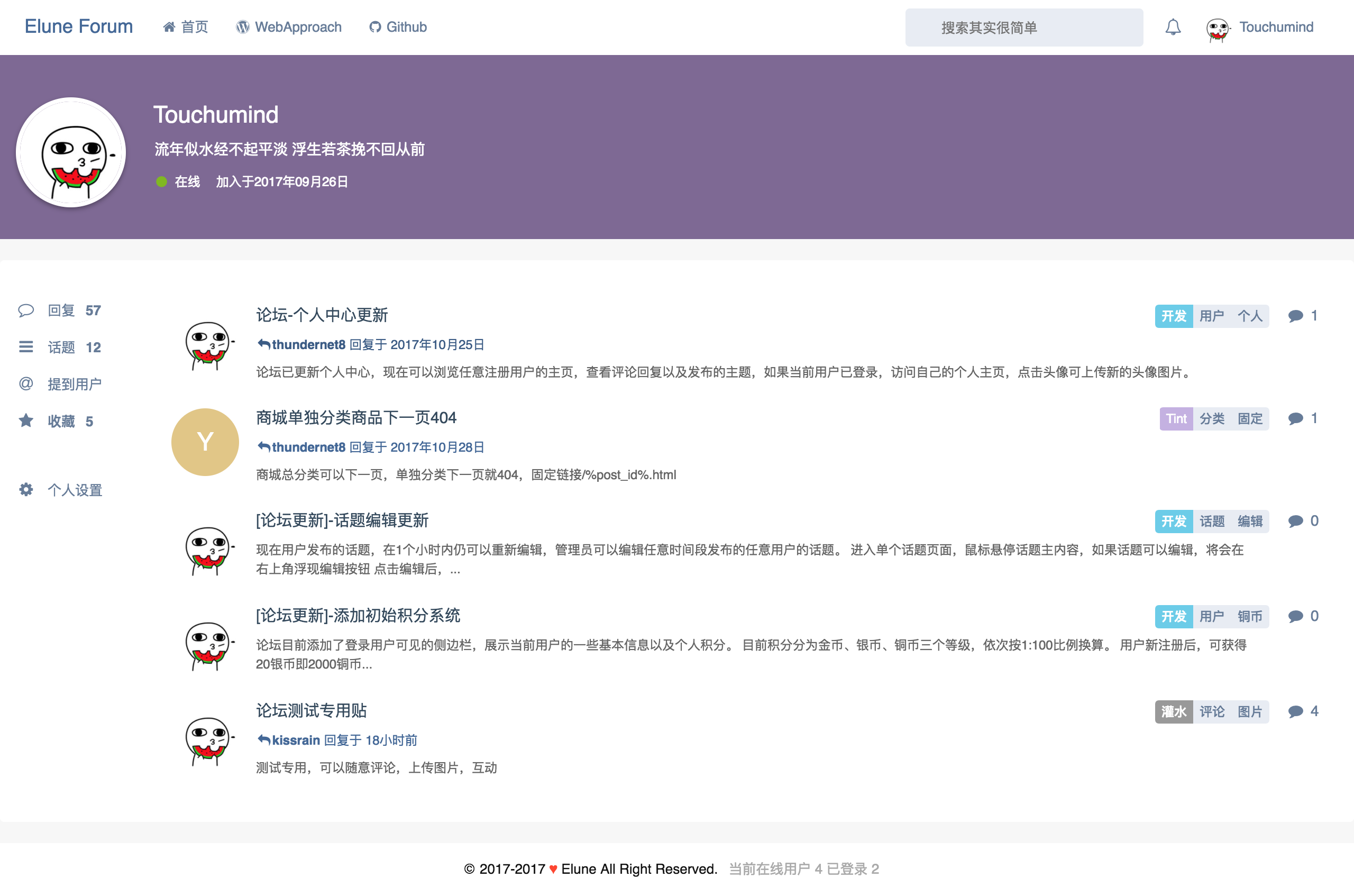1354x896 pixels.
Task: Click the WordPress icon beside WebApproach
Action: click(243, 28)
